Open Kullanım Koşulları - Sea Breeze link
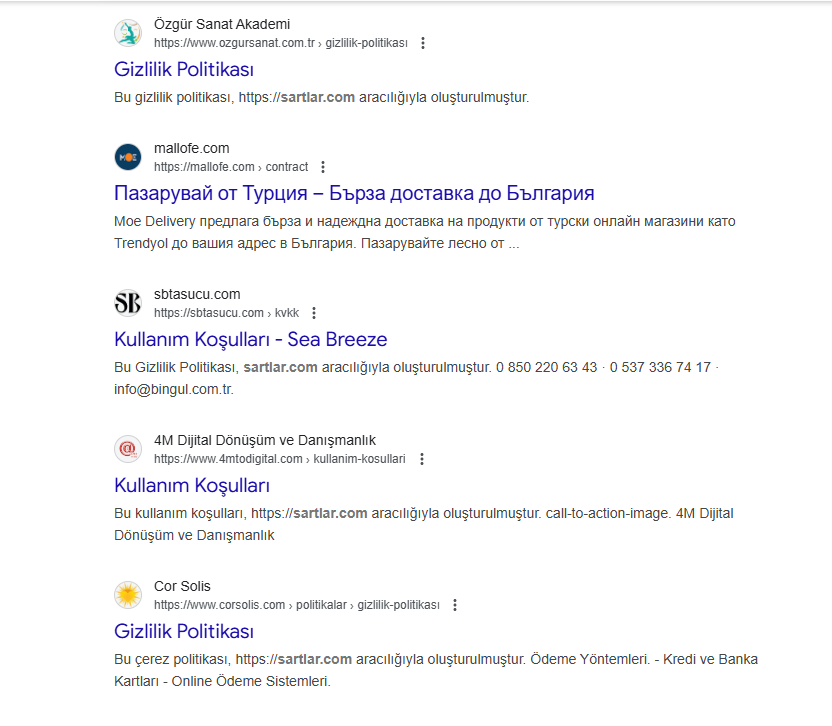This screenshot has height=726, width=832. click(250, 340)
